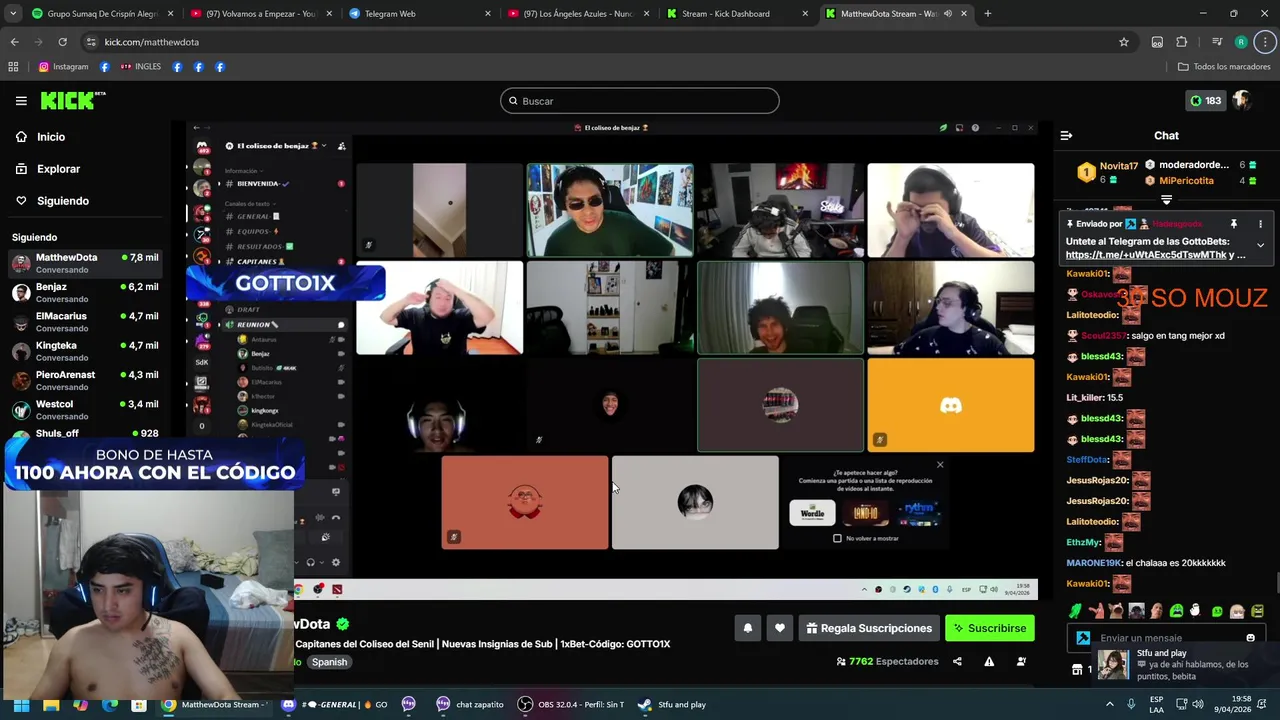Reload the page
Image resolution: width=1280 pixels, height=720 pixels.
point(62,42)
